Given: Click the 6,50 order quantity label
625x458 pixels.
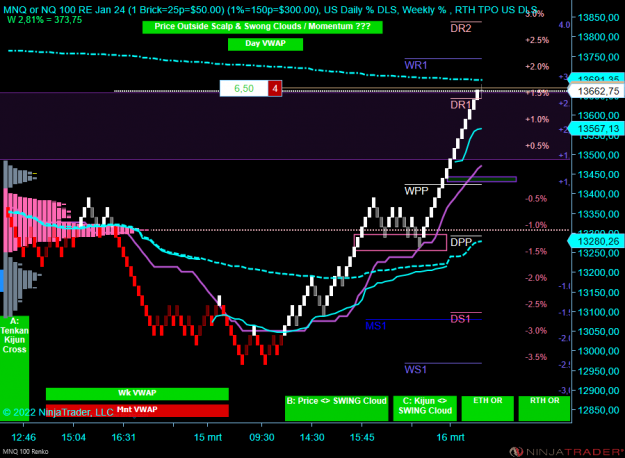Looking at the screenshot, I should tap(244, 88).
